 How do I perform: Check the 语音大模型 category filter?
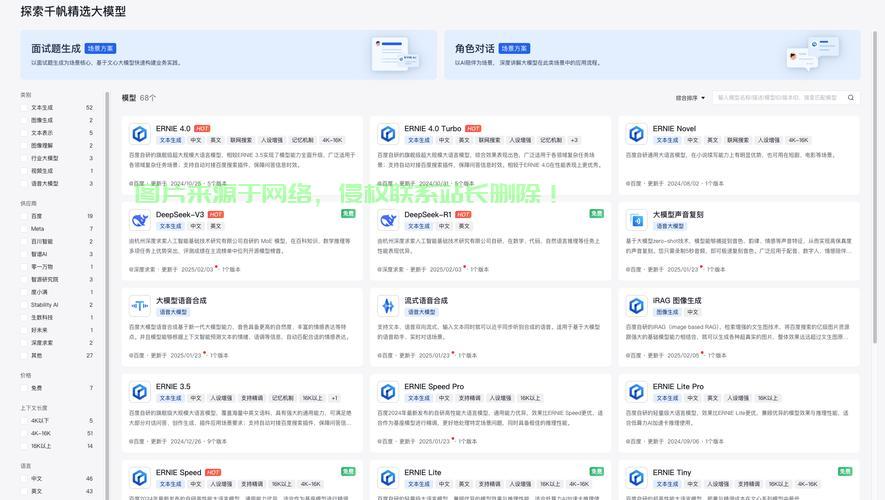[24, 183]
